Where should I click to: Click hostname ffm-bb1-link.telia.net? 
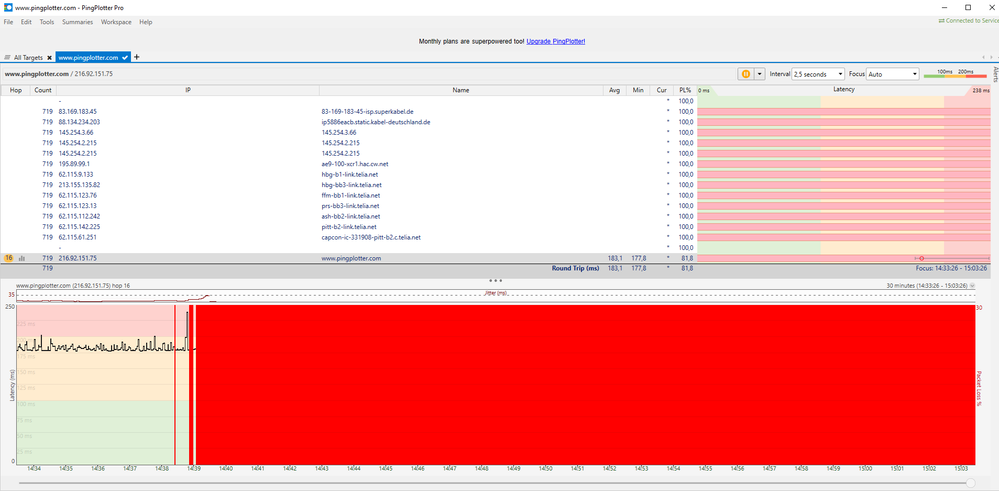350,196
